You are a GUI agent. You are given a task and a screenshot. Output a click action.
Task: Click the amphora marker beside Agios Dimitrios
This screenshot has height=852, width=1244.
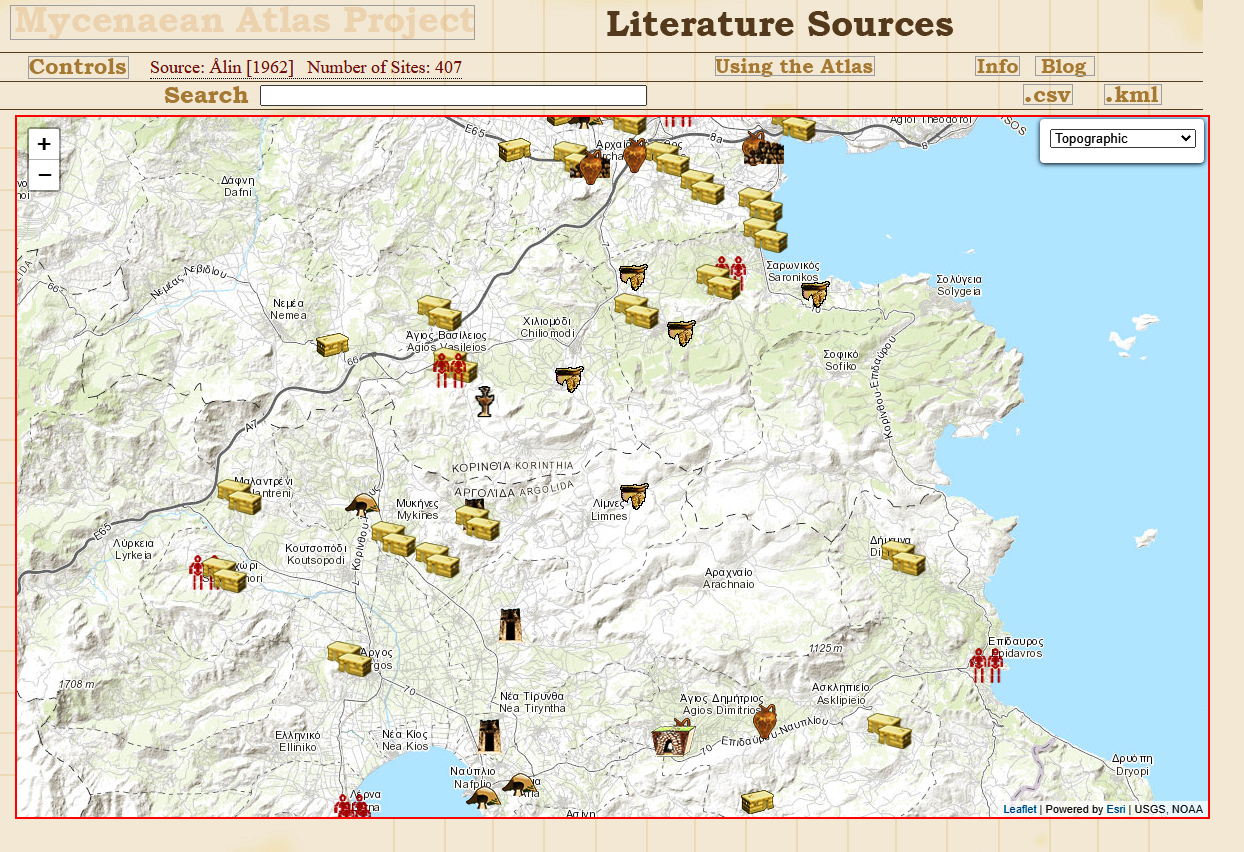[764, 721]
